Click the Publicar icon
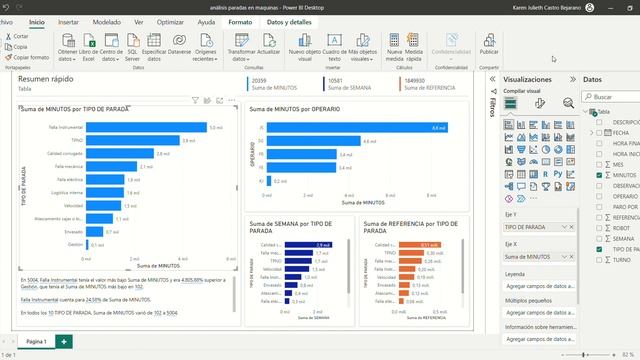 [489, 41]
